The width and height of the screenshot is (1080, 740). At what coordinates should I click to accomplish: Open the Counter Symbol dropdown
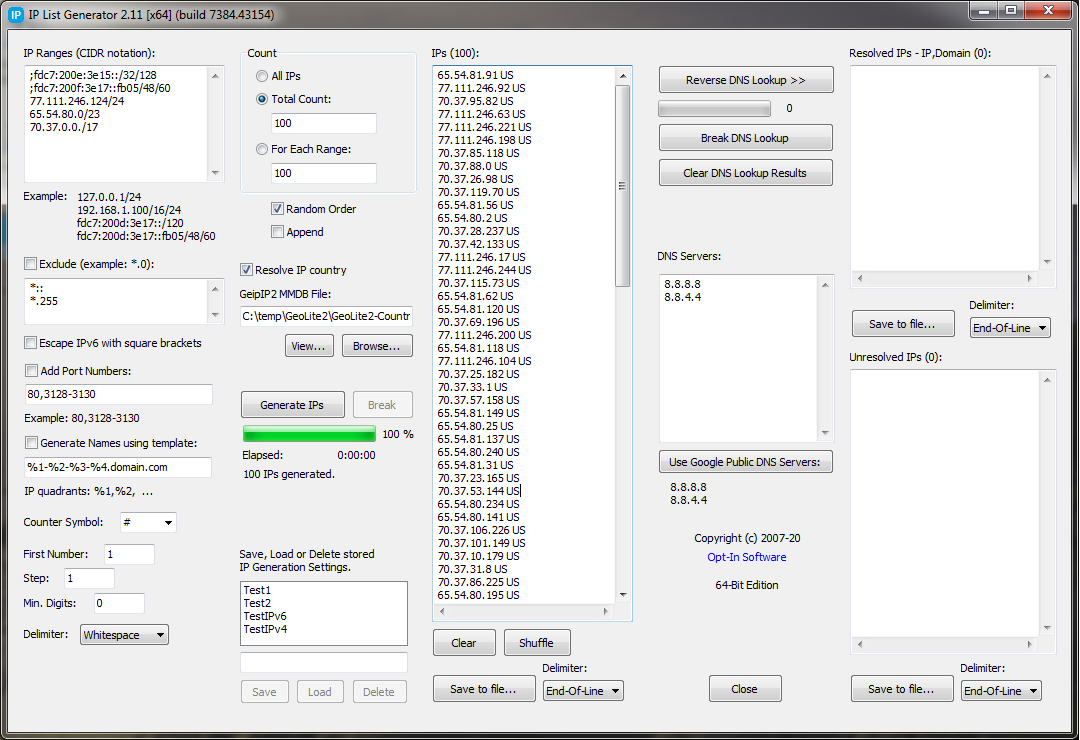tap(147, 522)
